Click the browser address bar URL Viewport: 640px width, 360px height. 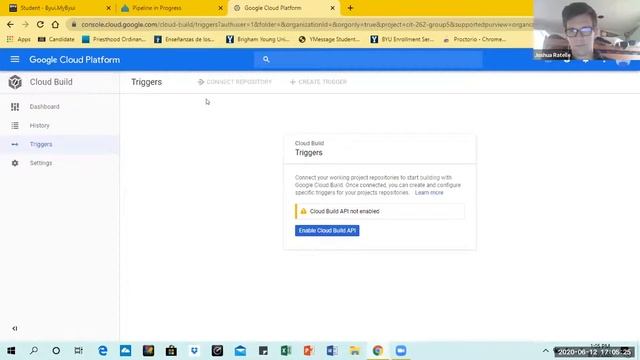point(306,24)
